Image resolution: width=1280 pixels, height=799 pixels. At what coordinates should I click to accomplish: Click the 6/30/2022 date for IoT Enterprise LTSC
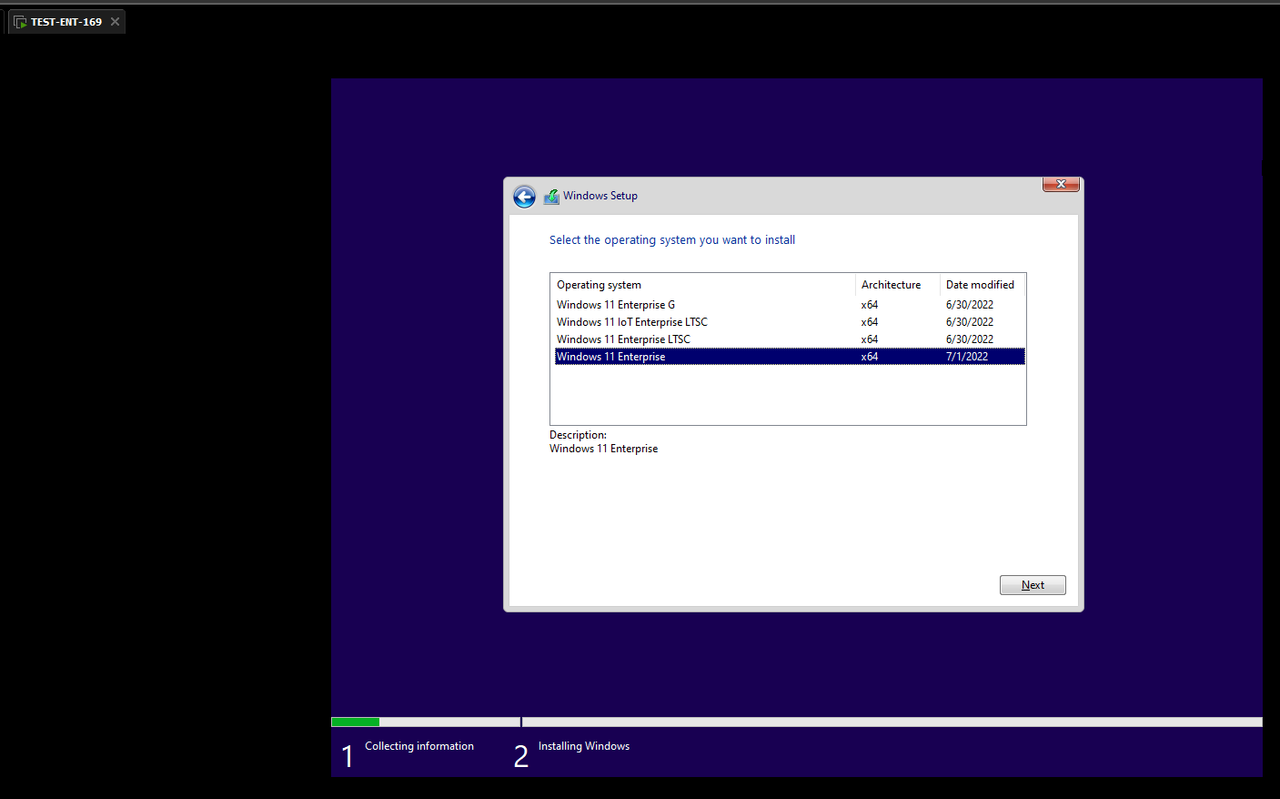[x=970, y=322]
